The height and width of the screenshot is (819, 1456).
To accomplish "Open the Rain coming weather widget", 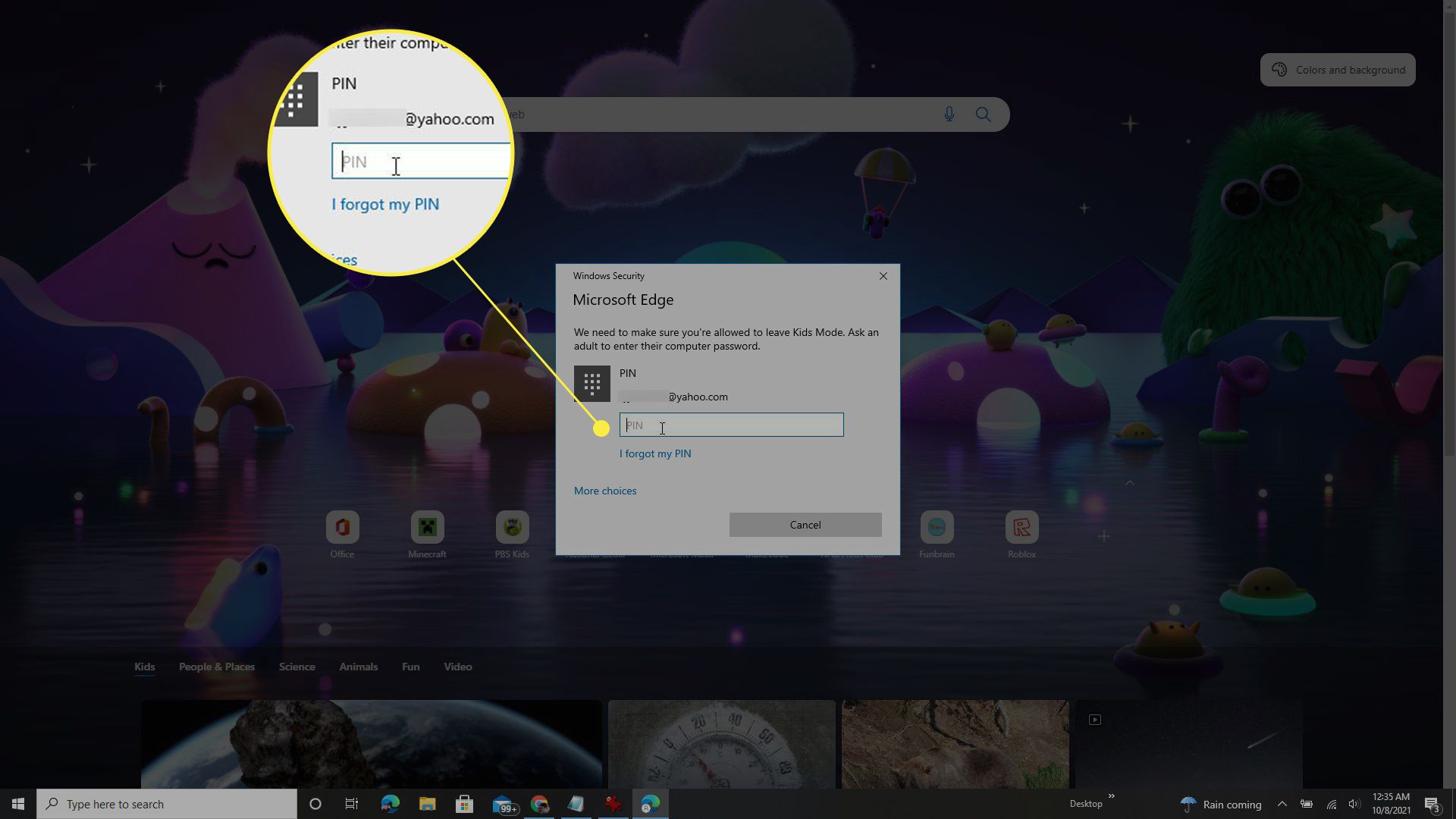I will point(1221,805).
